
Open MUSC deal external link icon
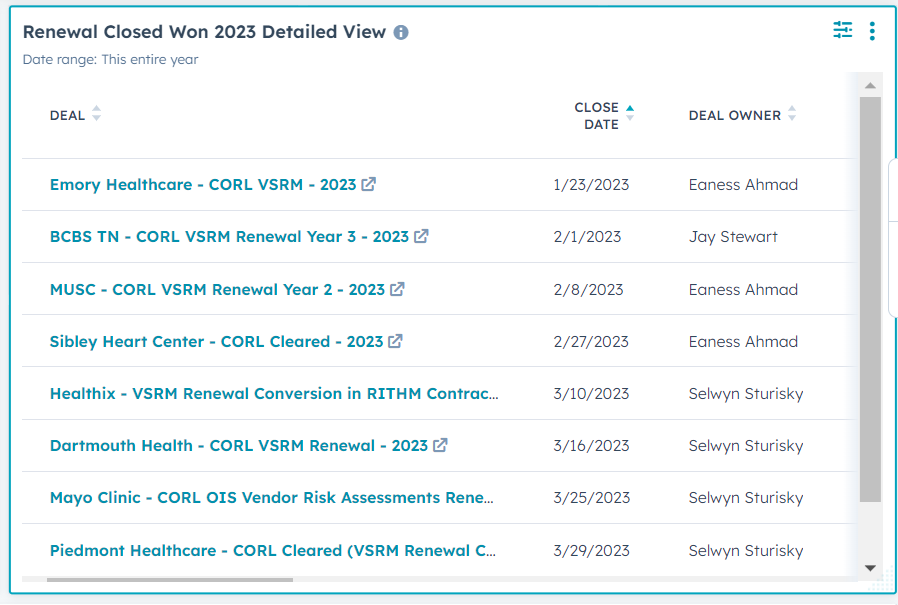pos(397,289)
